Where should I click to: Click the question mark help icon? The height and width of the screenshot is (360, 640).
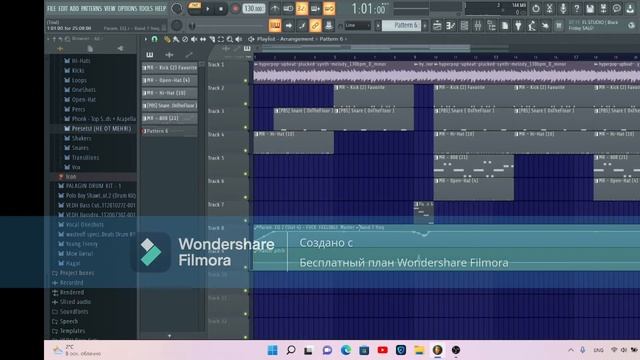click(x=576, y=9)
